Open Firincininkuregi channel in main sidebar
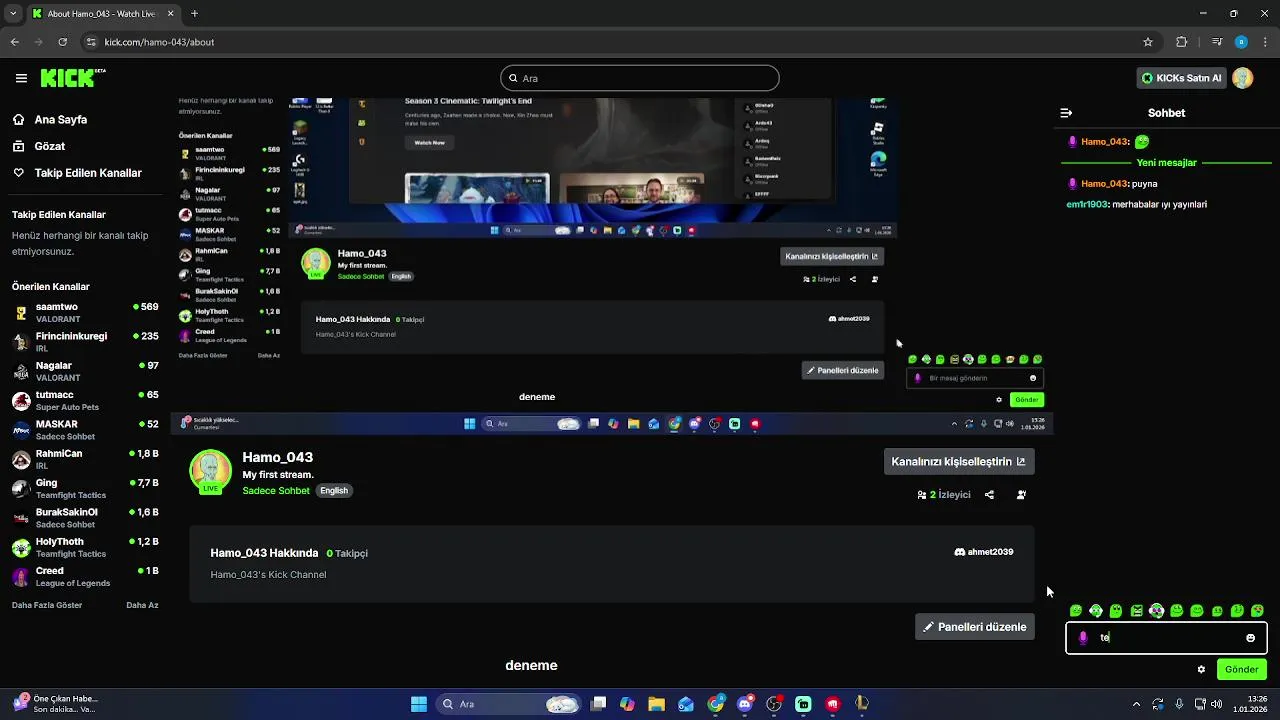 pos(85,342)
